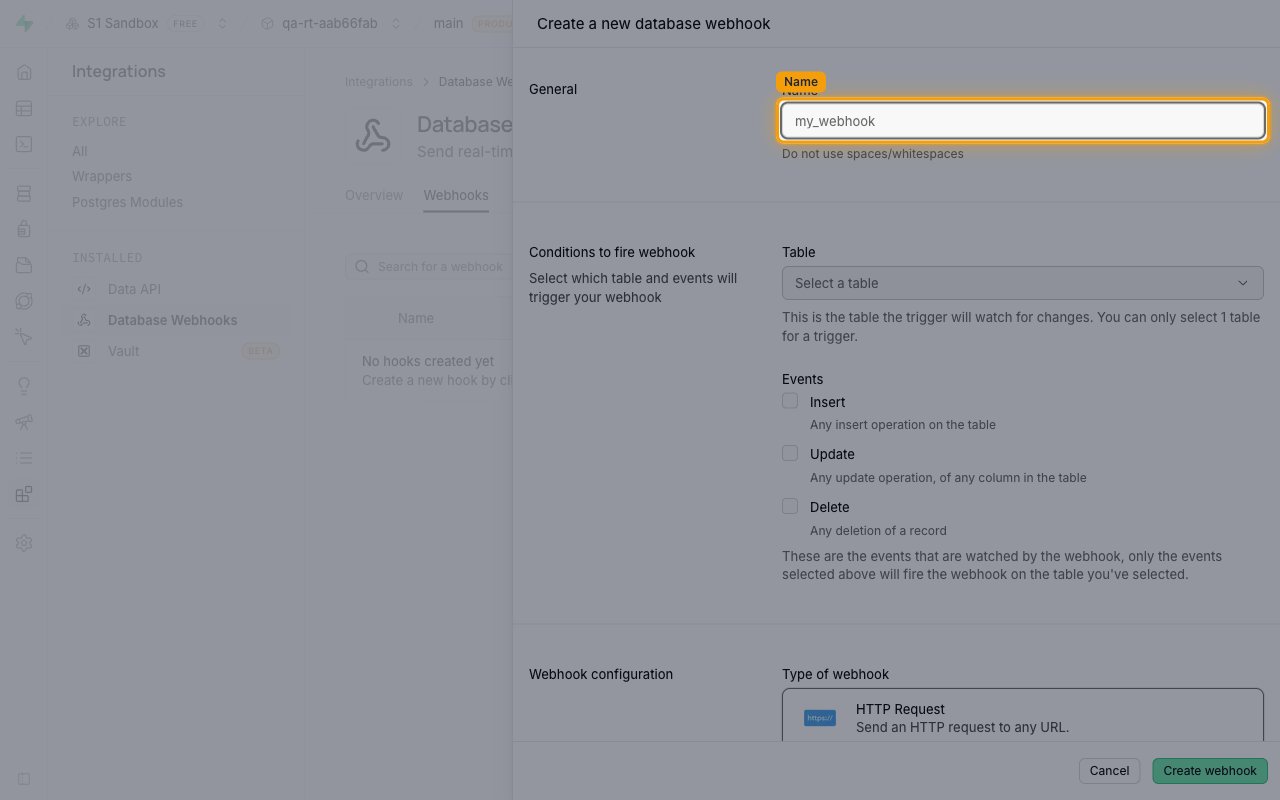Click the organization icon beside S1 Sandbox
Viewport: 1280px width, 800px height.
point(73,23)
